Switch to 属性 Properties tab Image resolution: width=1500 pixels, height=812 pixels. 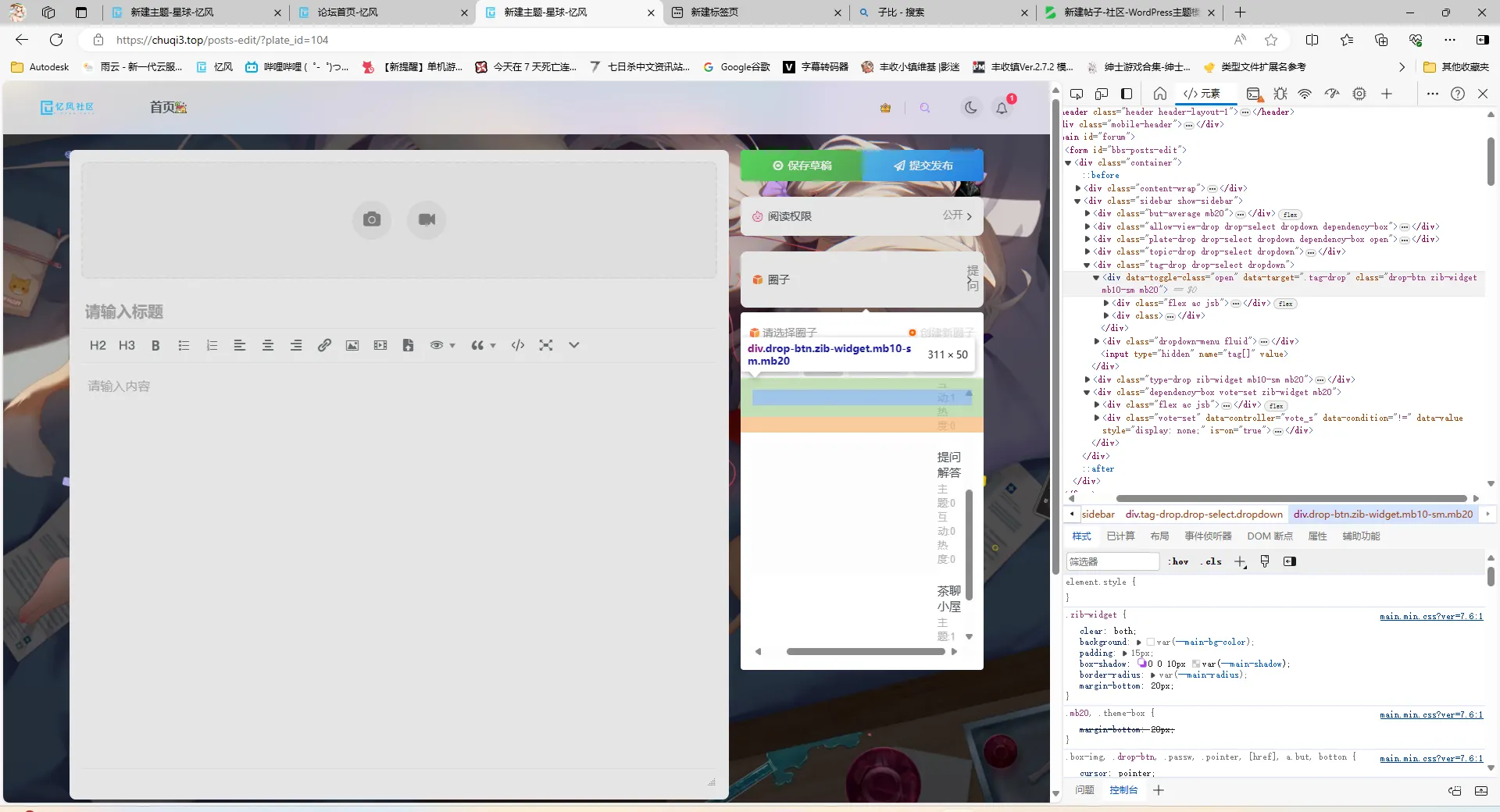(1317, 536)
